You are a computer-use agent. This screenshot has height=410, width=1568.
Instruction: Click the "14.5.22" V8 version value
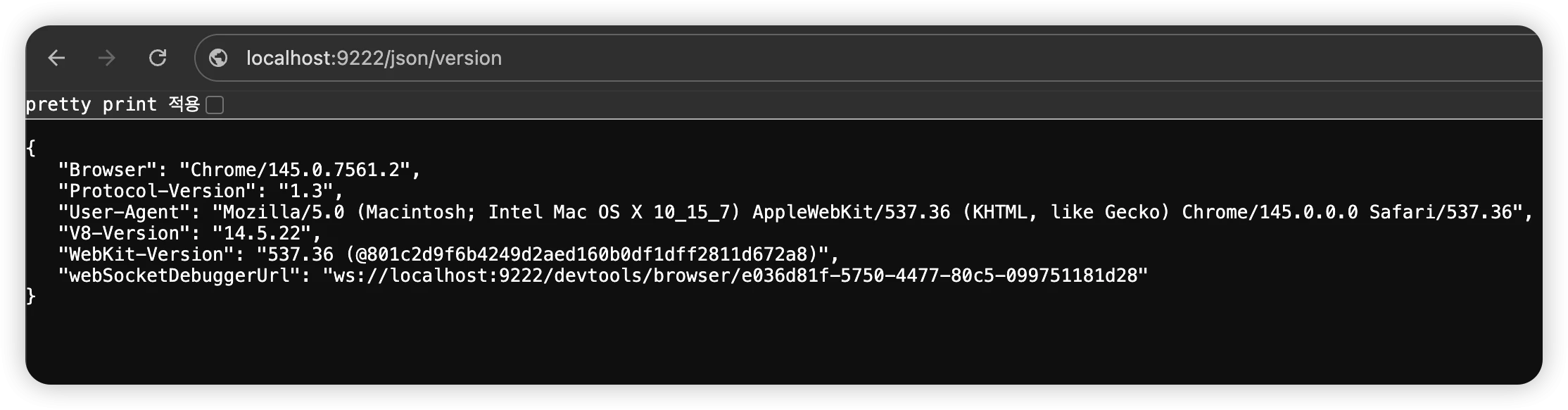[260, 233]
